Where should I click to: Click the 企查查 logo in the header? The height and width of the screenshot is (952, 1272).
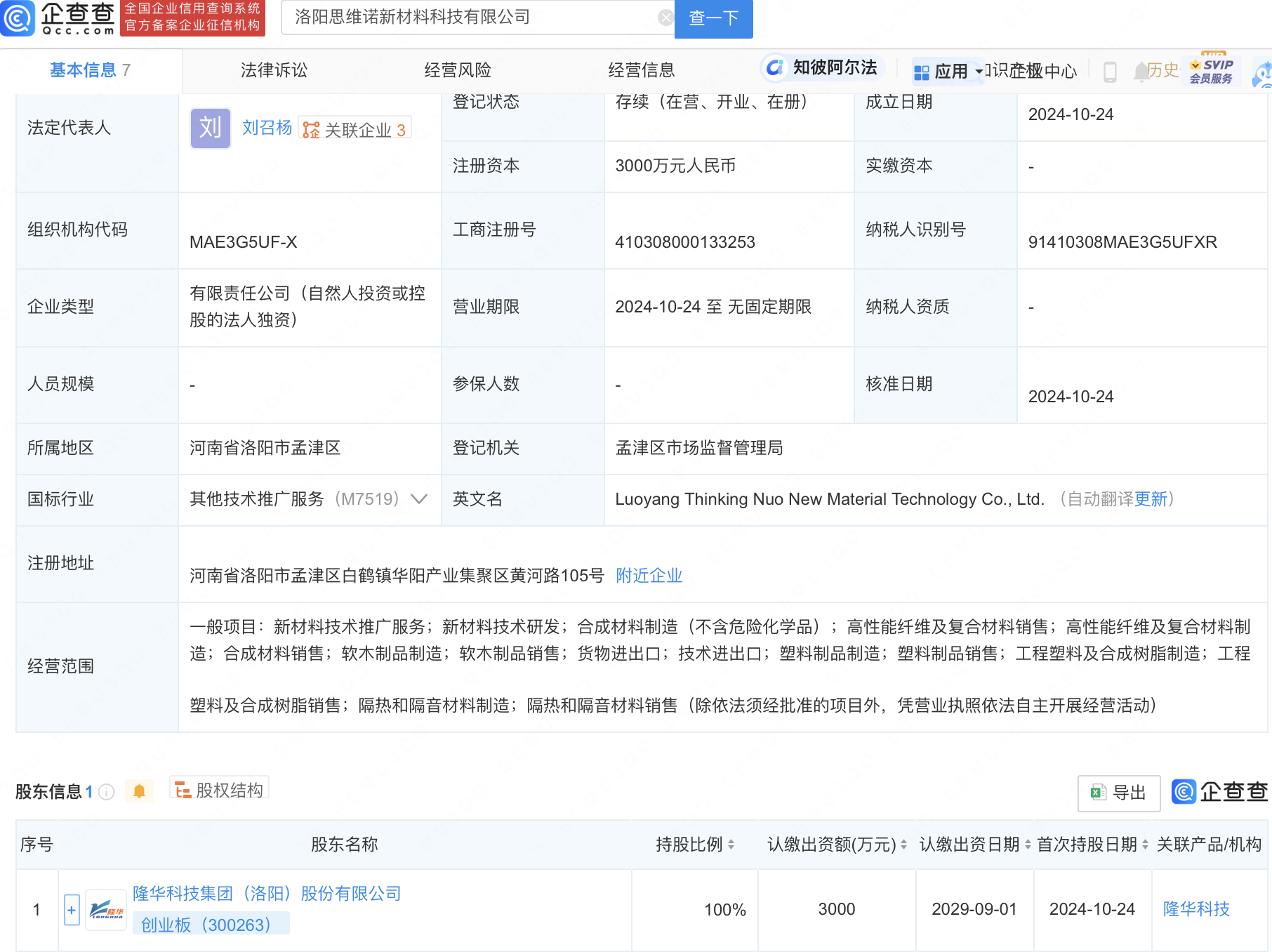coord(59,18)
